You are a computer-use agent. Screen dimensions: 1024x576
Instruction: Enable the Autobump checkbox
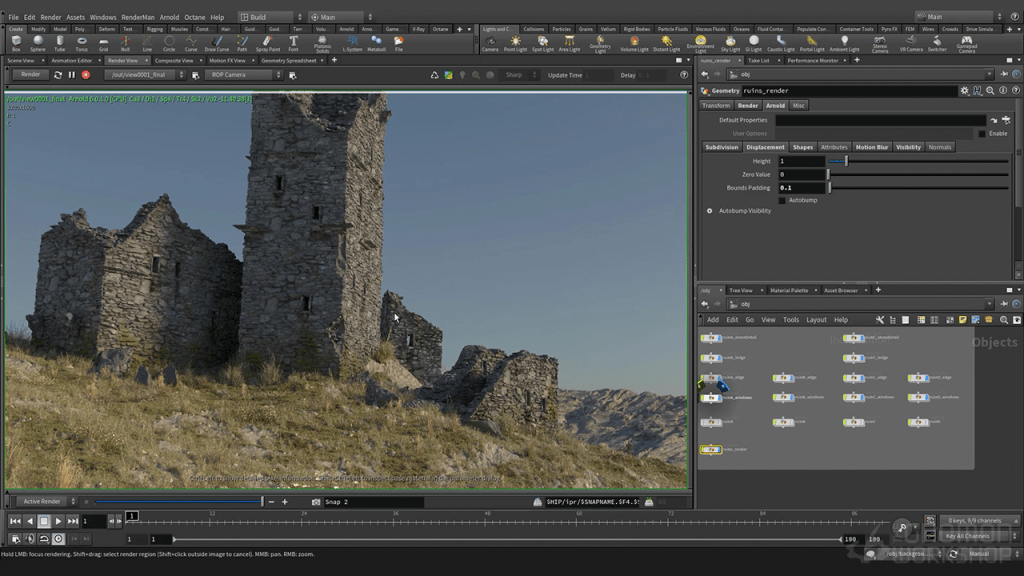tap(782, 200)
